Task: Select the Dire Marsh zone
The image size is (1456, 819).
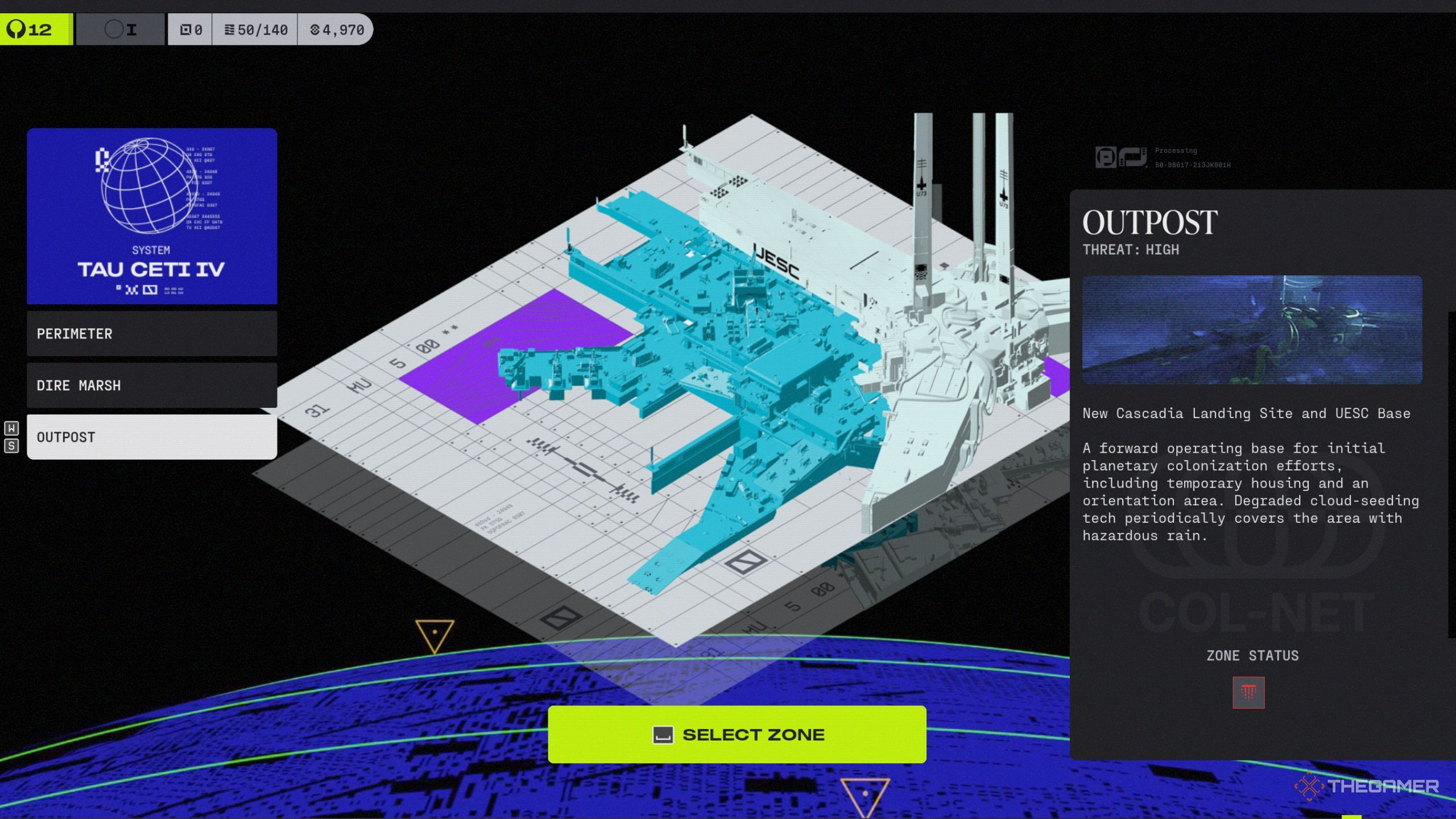Action: pyautogui.click(x=152, y=386)
